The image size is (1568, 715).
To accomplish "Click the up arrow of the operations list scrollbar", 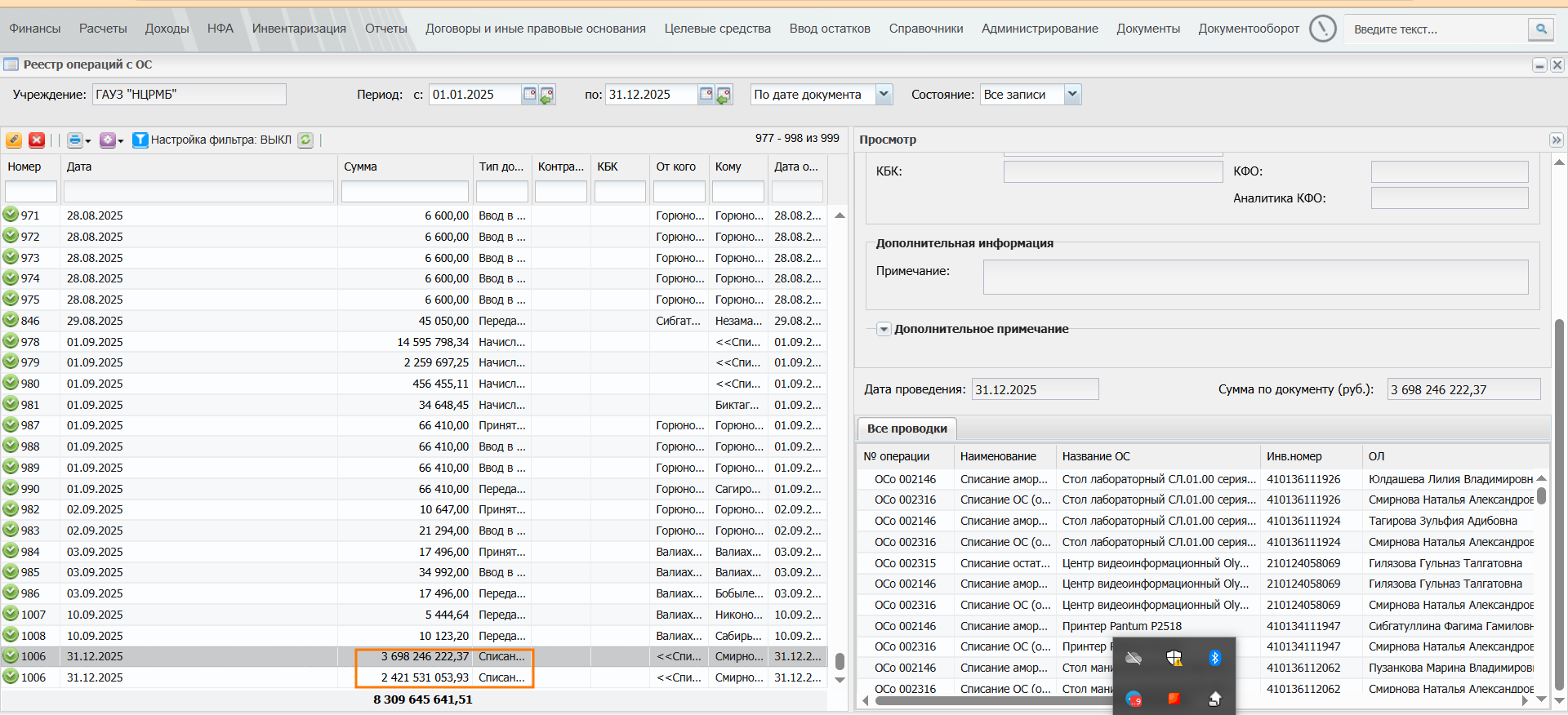I will tap(840, 215).
